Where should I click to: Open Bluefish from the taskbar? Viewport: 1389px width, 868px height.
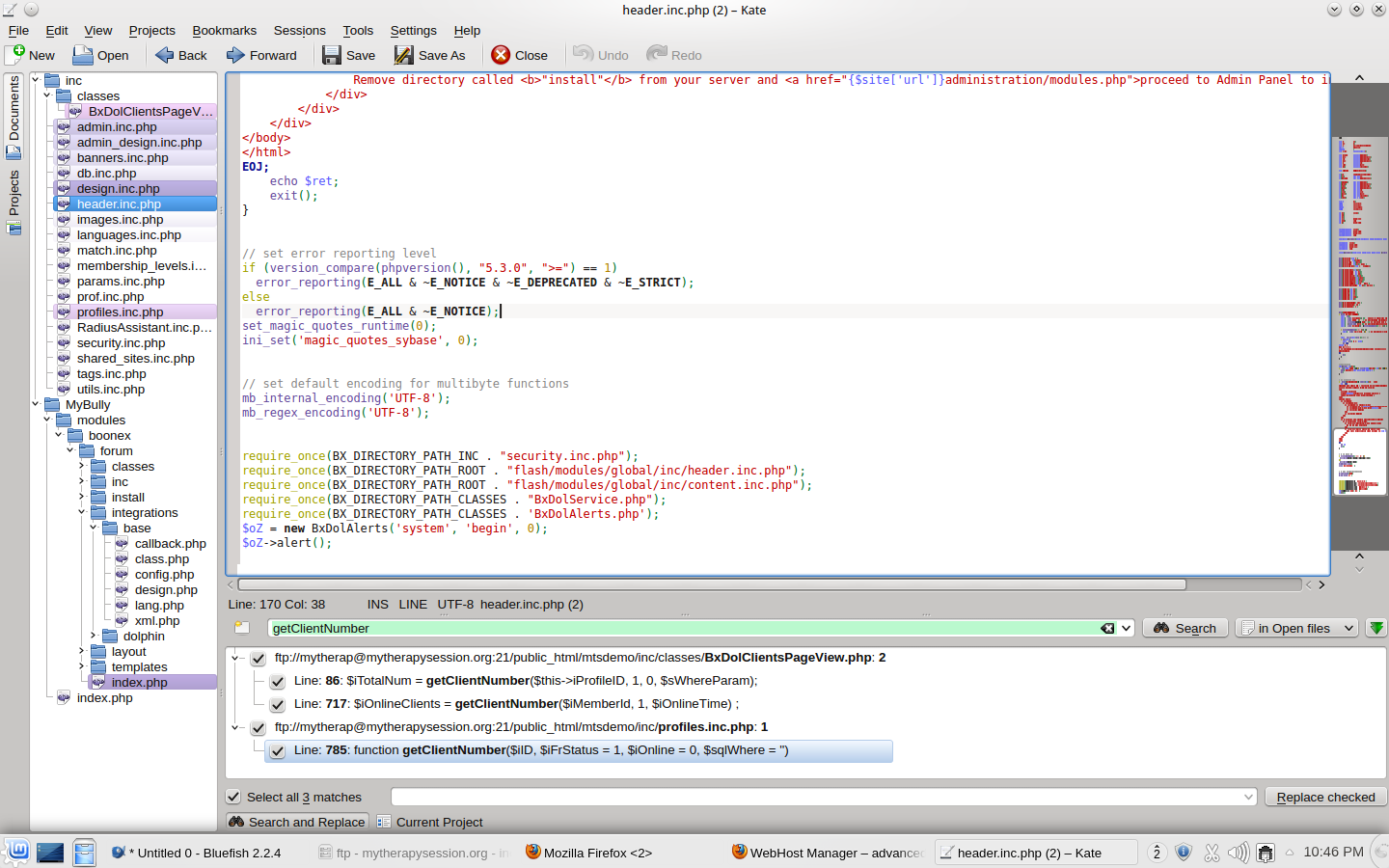click(x=198, y=853)
